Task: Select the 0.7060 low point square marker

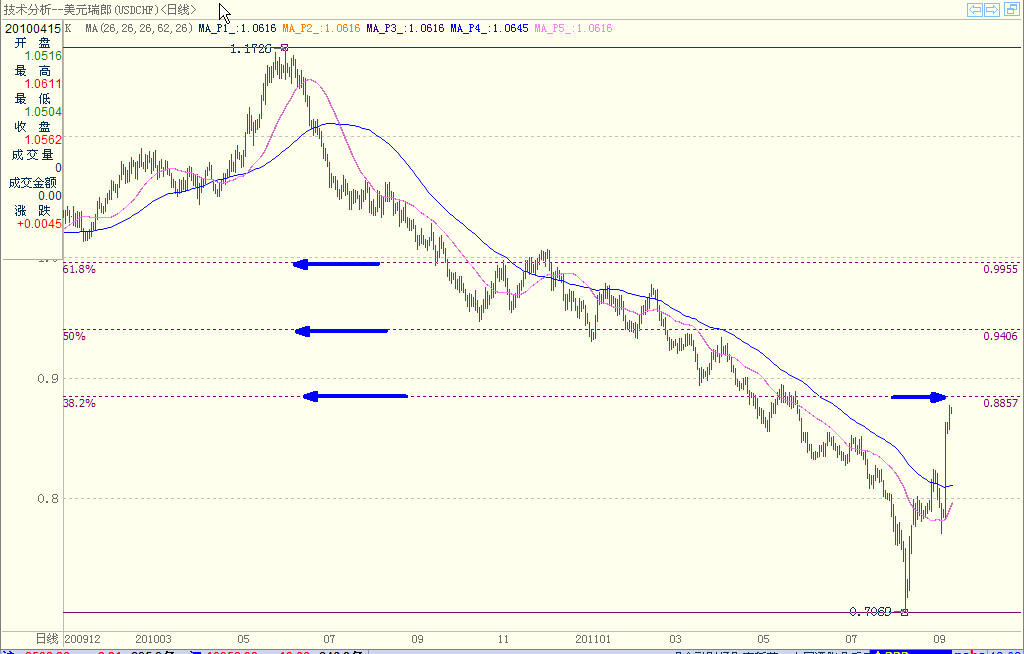Action: [904, 612]
